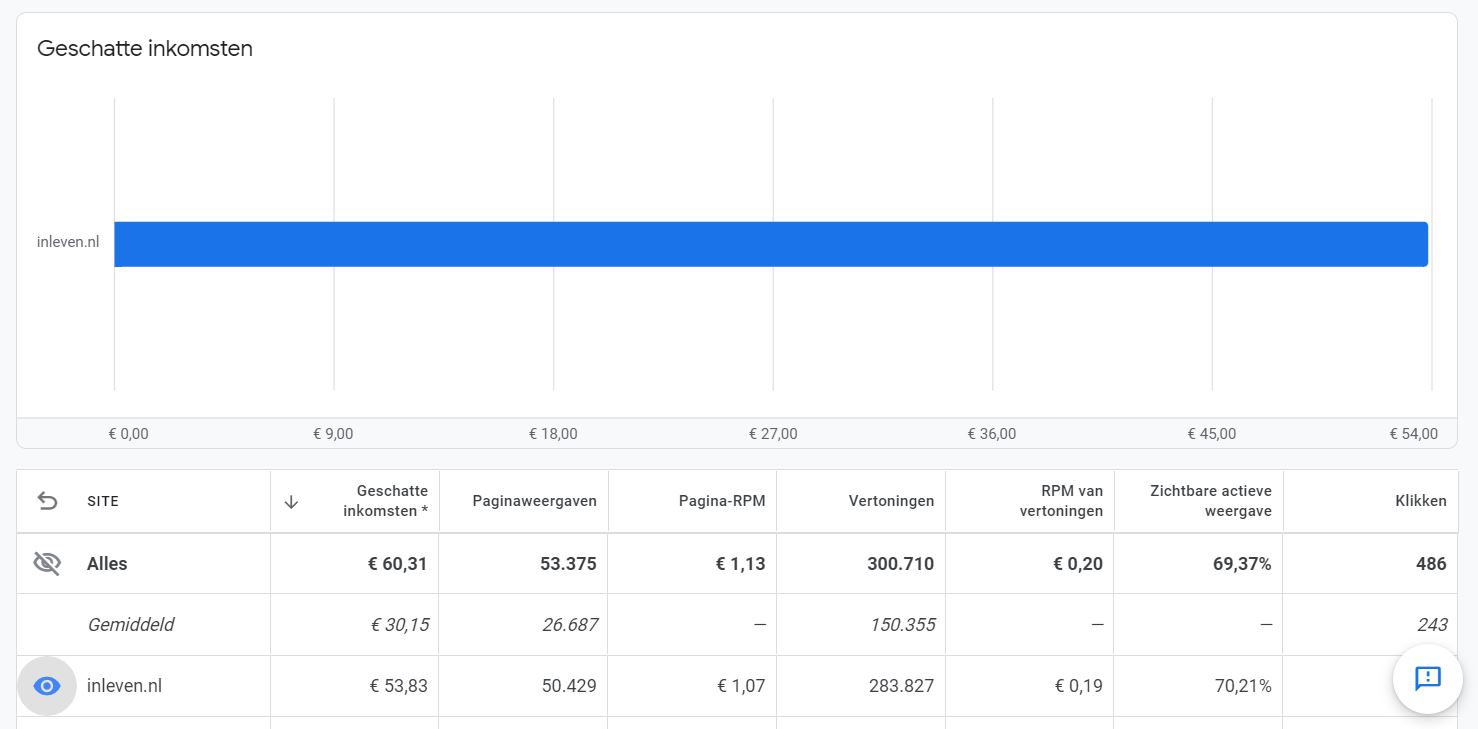Click the back arrow icon beside SITE
The width and height of the screenshot is (1478, 729).
coord(47,501)
